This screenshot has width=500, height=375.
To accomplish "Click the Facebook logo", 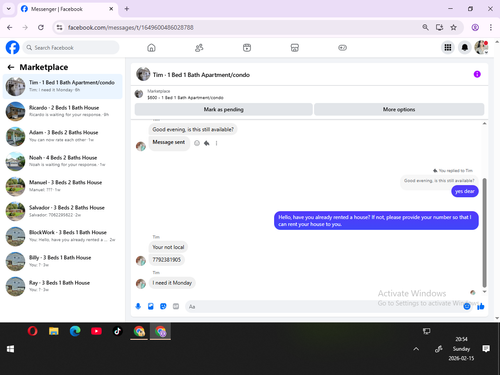I will [x=13, y=48].
